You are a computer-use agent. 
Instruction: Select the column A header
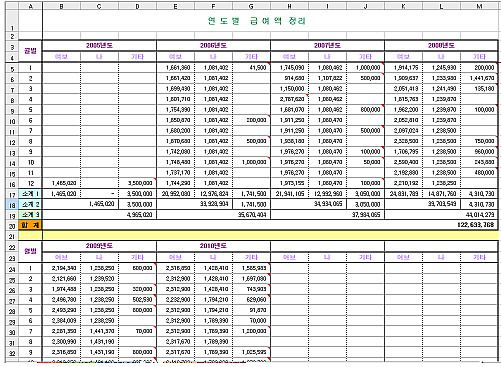[30, 6]
